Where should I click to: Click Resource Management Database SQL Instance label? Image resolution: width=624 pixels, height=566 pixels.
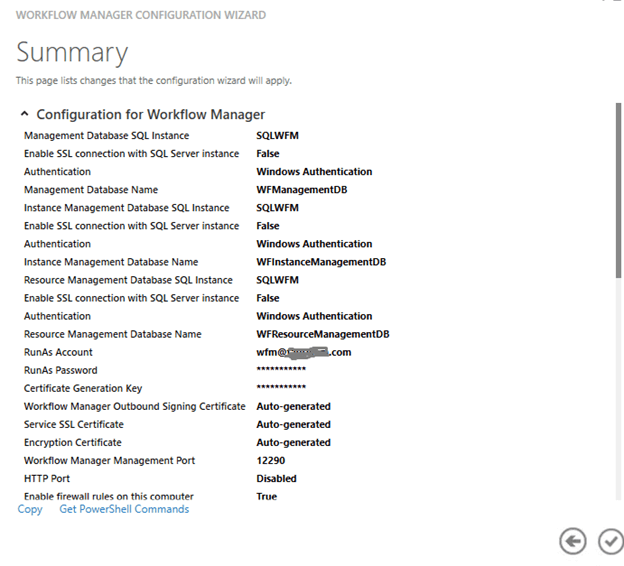[x=128, y=280]
